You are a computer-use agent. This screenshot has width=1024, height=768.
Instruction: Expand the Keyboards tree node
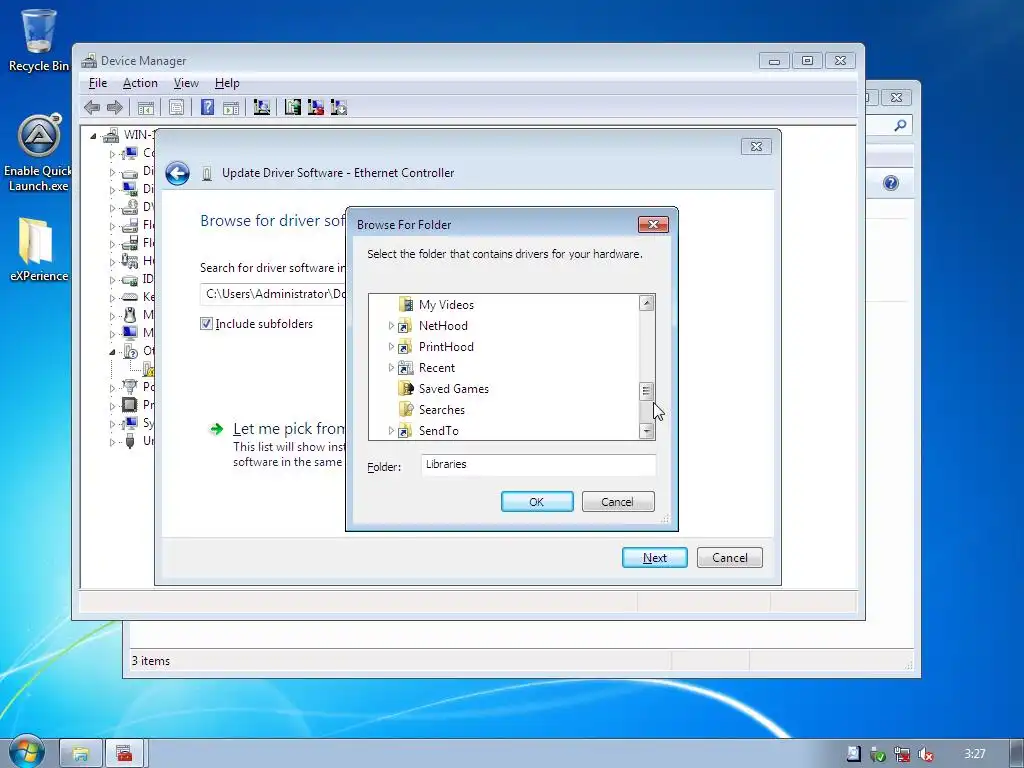pos(112,297)
